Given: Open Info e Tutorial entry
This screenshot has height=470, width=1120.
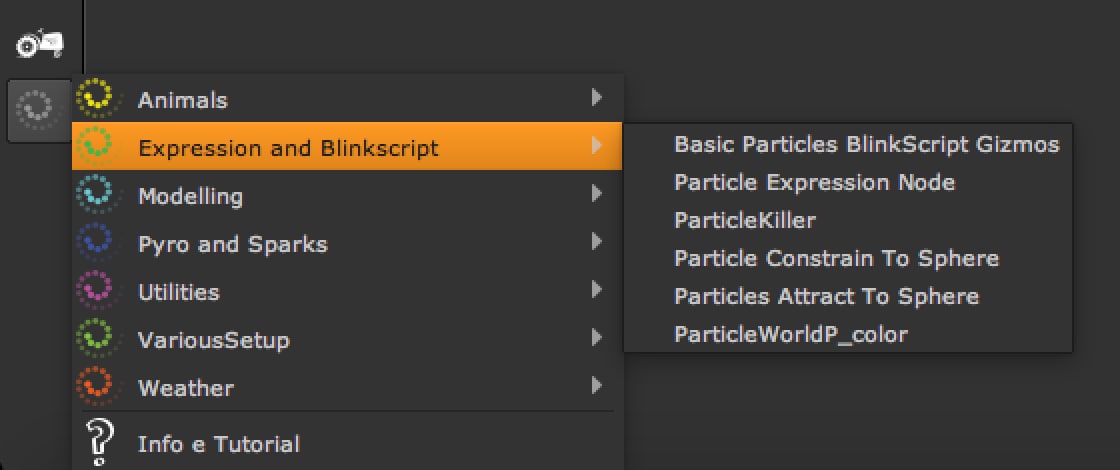Looking at the screenshot, I should pos(218,444).
